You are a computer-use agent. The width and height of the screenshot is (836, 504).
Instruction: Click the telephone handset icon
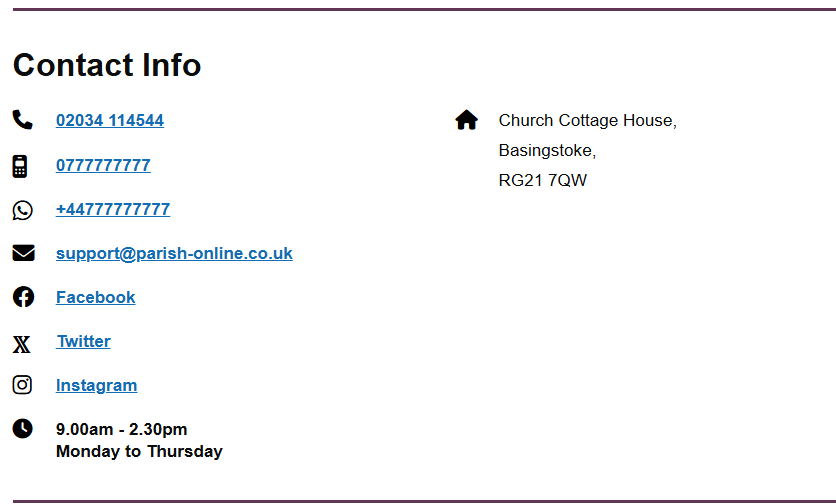[x=22, y=120]
